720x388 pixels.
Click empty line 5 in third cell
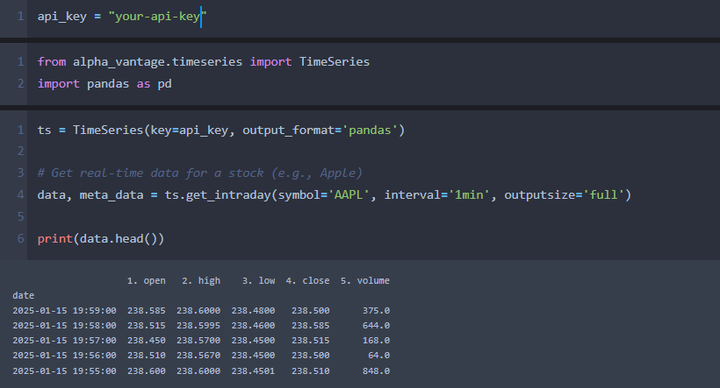pyautogui.click(x=373, y=216)
